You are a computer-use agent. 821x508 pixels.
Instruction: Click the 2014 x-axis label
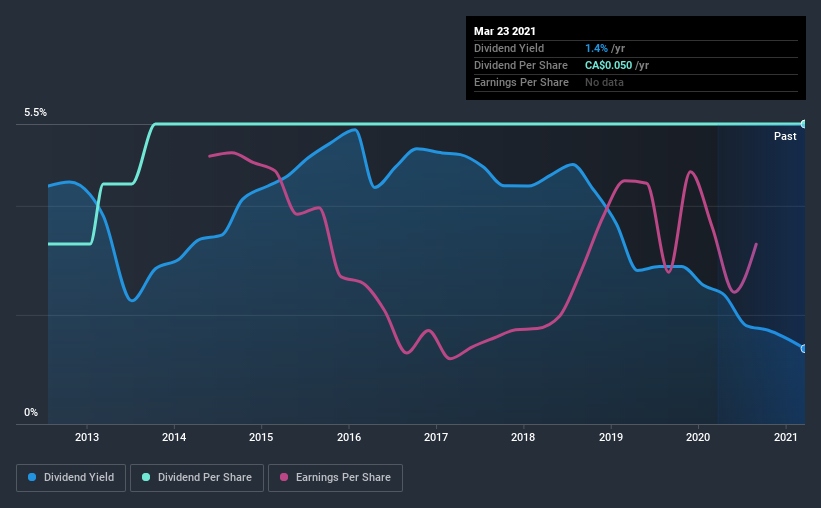tap(174, 437)
